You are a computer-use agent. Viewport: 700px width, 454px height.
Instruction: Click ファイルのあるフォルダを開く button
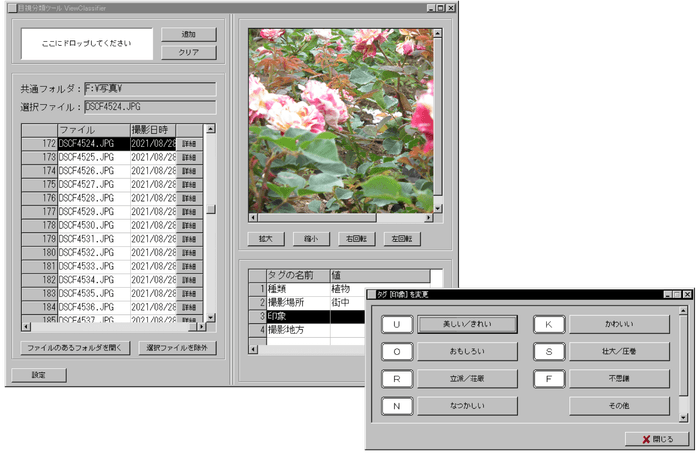point(75,348)
